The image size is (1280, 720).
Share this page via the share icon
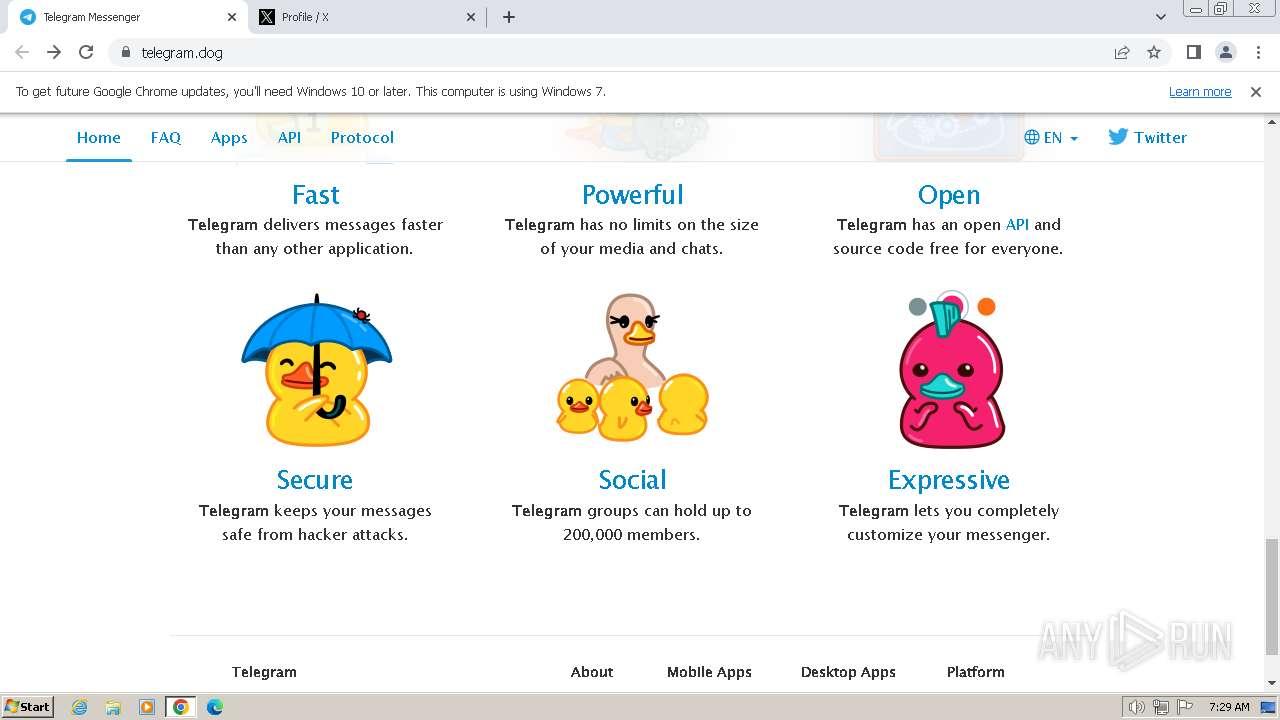[1122, 52]
